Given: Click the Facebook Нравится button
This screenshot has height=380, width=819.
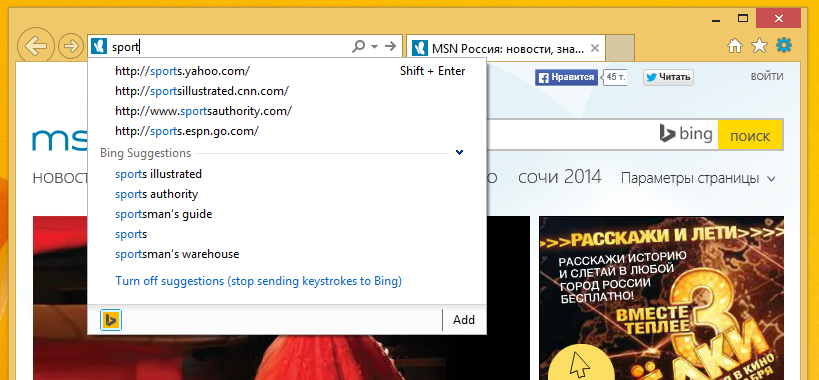Looking at the screenshot, I should [566, 77].
